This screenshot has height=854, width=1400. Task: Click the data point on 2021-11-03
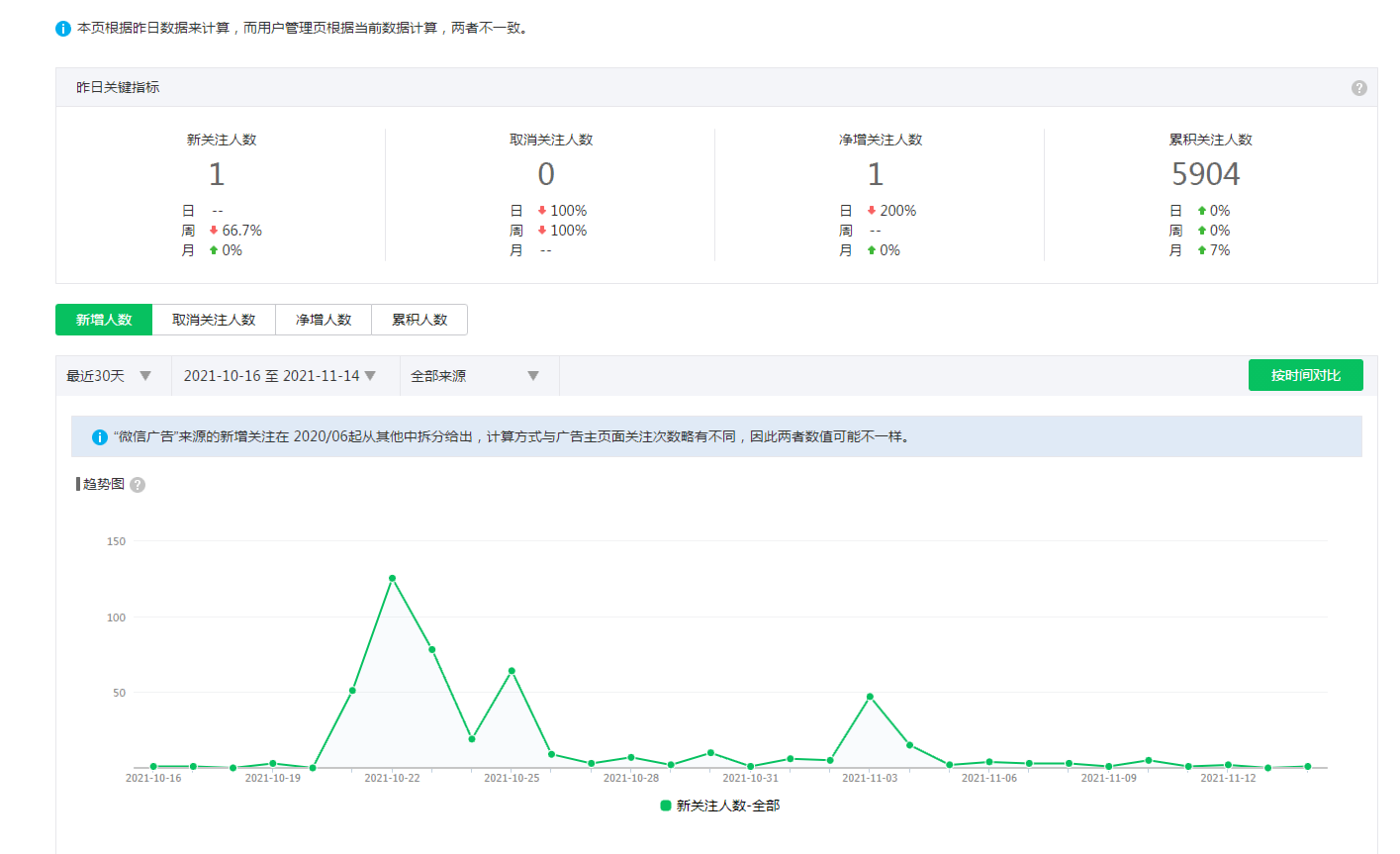pos(870,697)
